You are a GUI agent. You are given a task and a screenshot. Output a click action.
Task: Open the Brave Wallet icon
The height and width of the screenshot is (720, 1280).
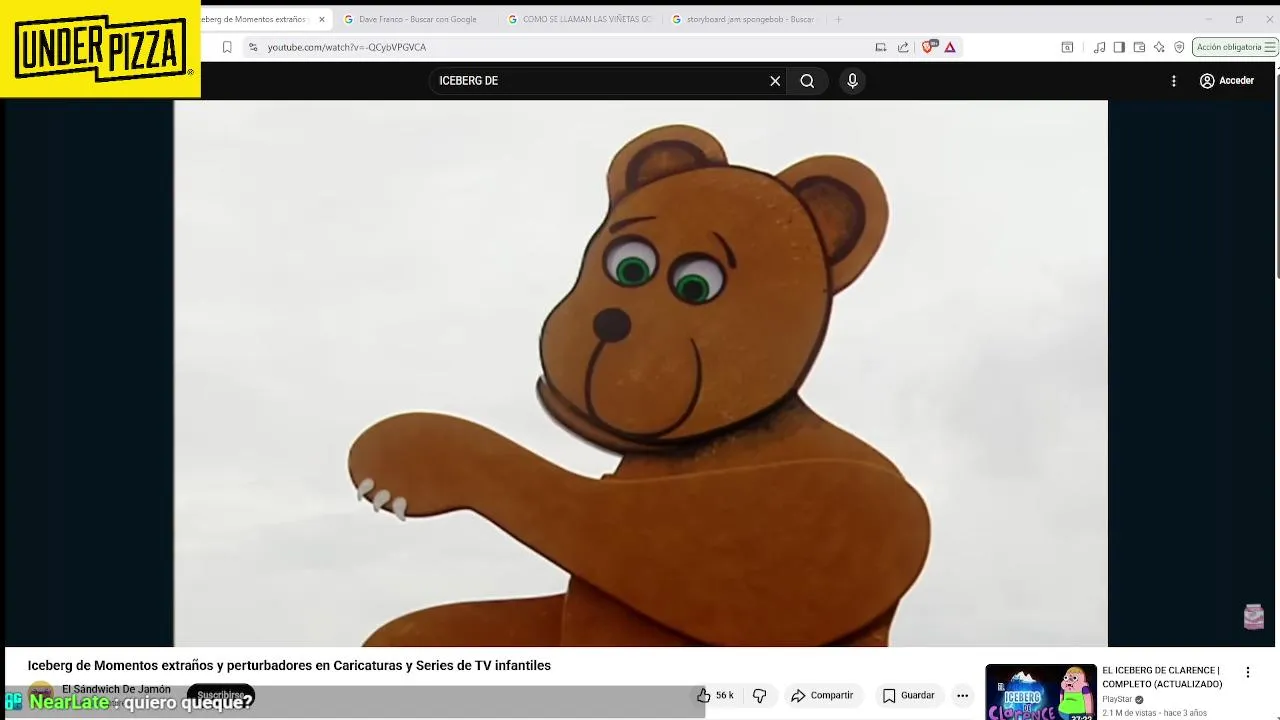(x=1139, y=47)
